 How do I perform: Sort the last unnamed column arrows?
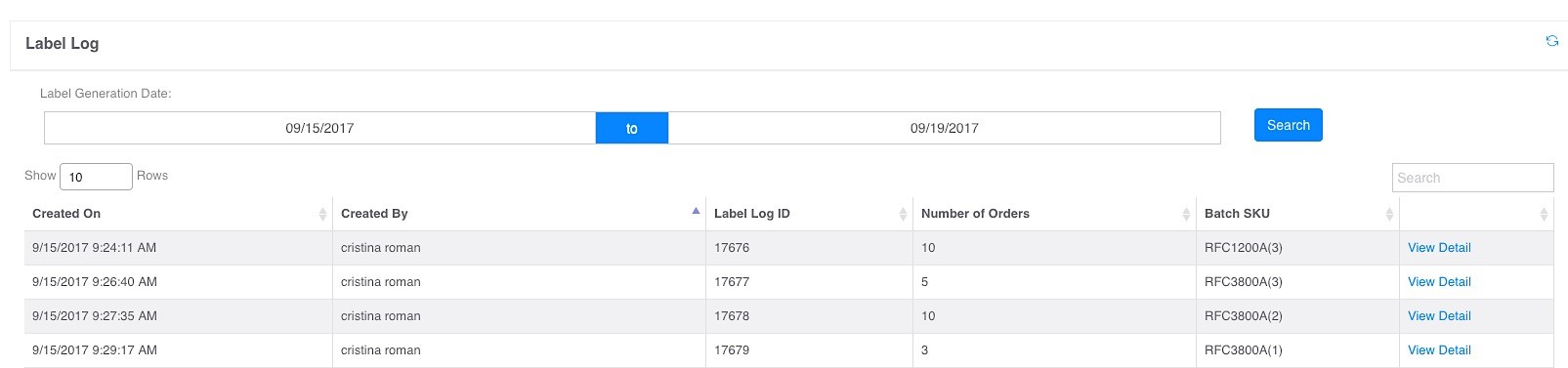[1544, 214]
